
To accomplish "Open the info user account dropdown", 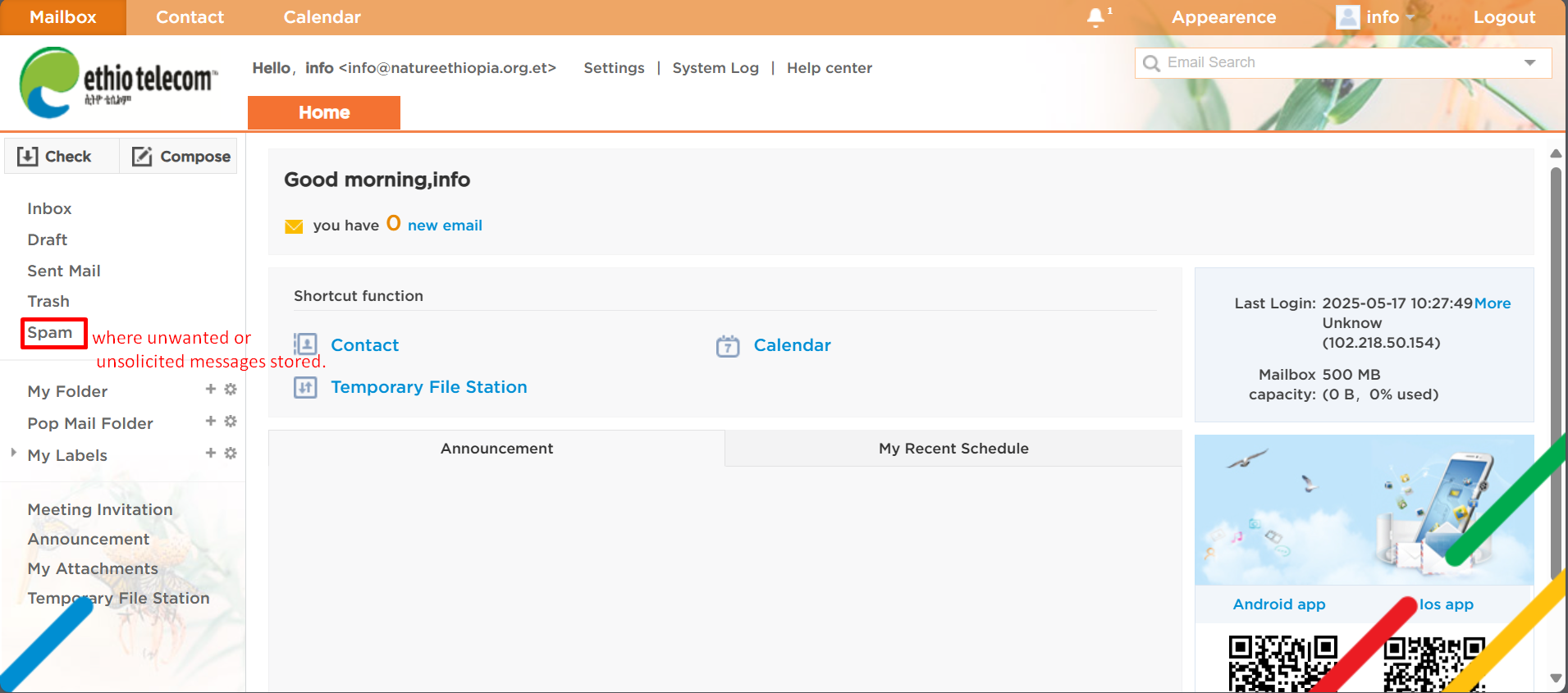I will pyautogui.click(x=1376, y=17).
